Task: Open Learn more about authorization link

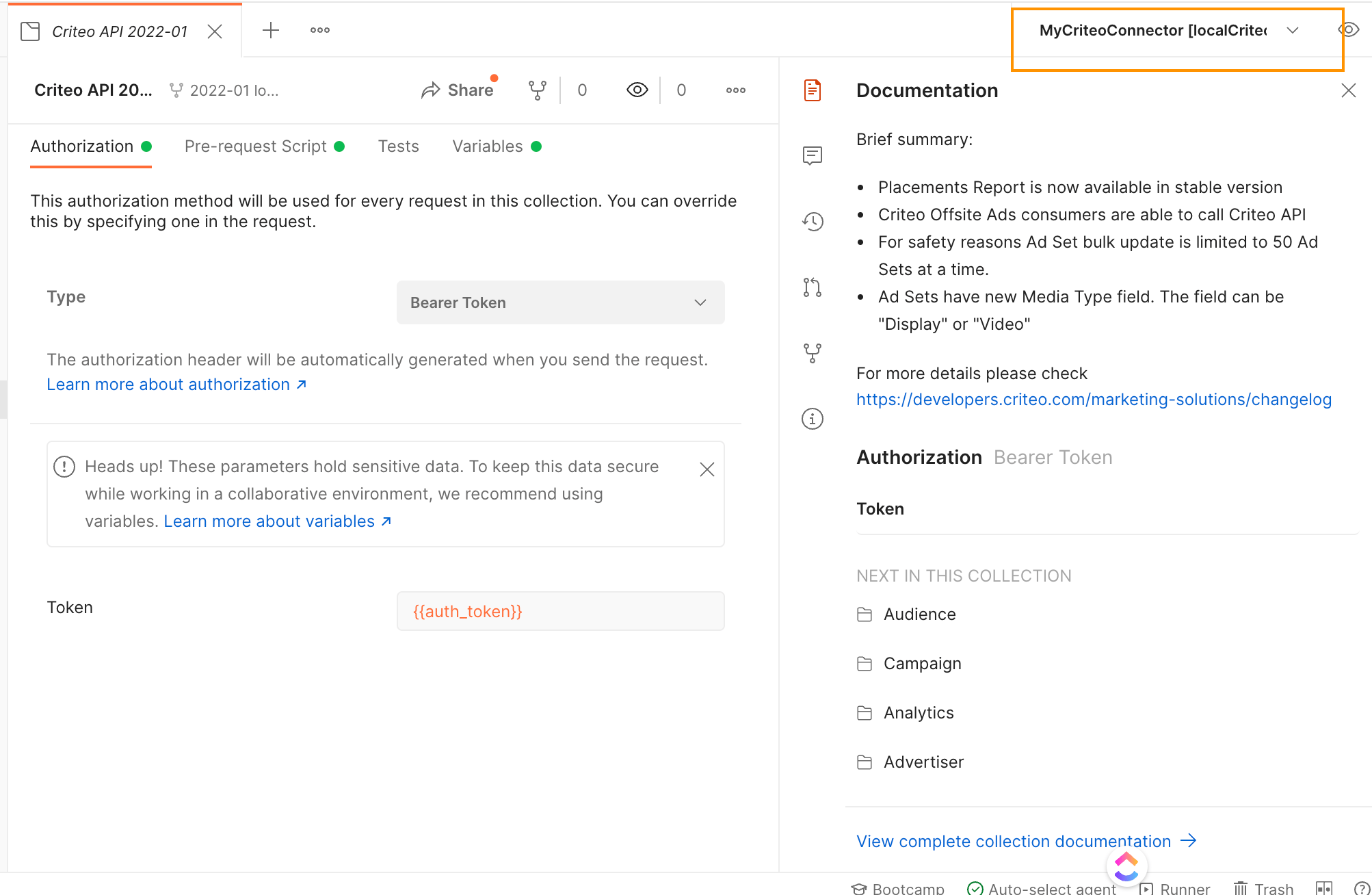Action: pyautogui.click(x=176, y=385)
